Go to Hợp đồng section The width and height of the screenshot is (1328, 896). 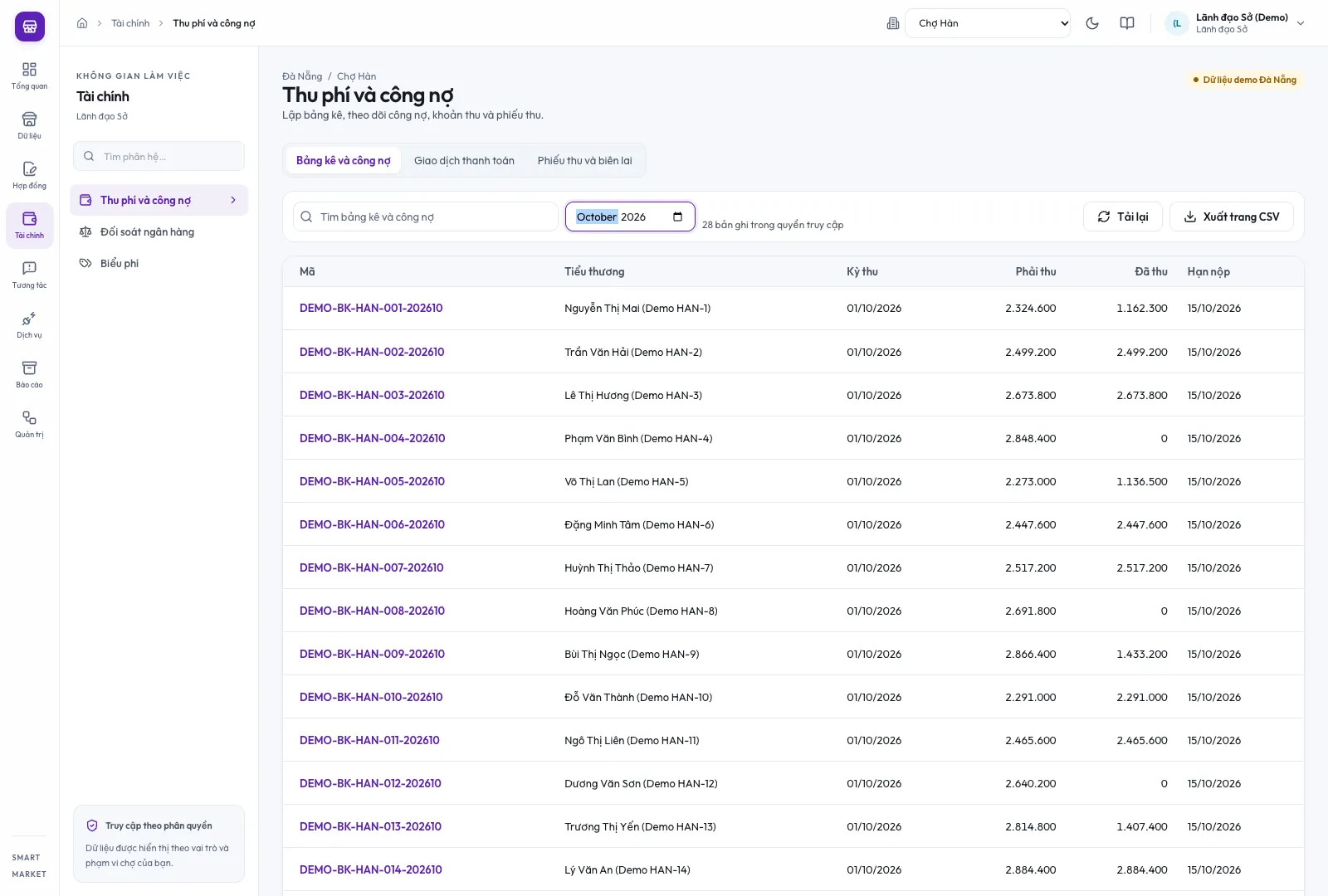(x=30, y=175)
